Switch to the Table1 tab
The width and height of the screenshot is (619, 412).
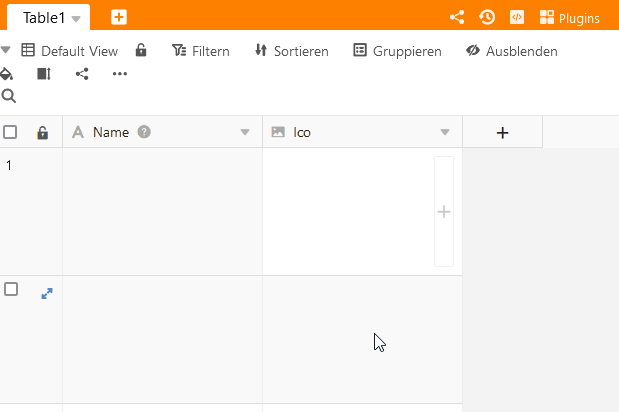coord(43,18)
